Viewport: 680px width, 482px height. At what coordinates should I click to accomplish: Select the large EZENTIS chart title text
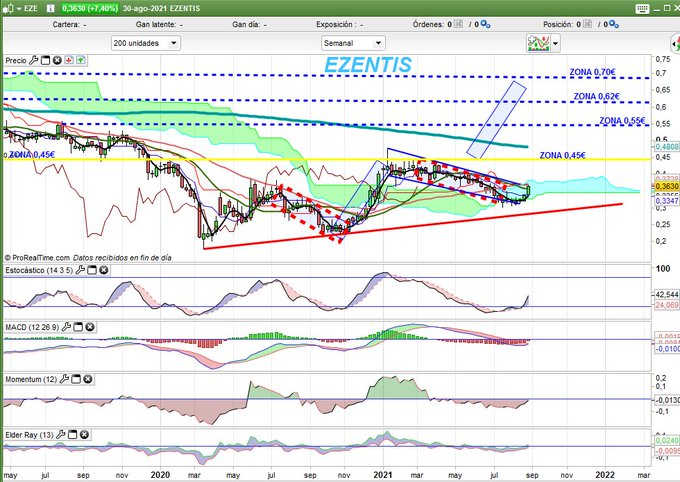[368, 65]
